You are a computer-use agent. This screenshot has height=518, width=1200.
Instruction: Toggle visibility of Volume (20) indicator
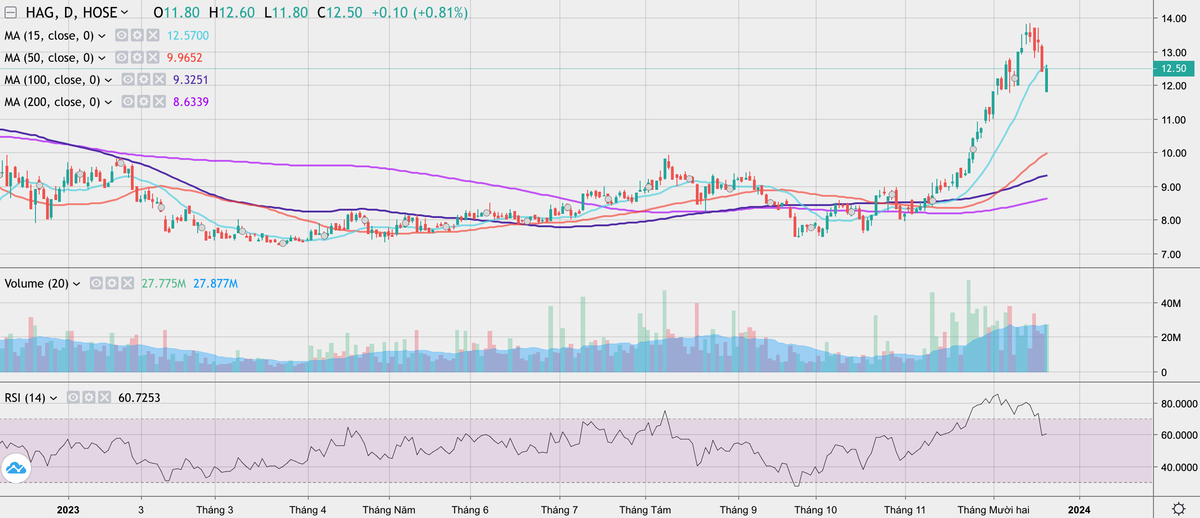(x=96, y=284)
